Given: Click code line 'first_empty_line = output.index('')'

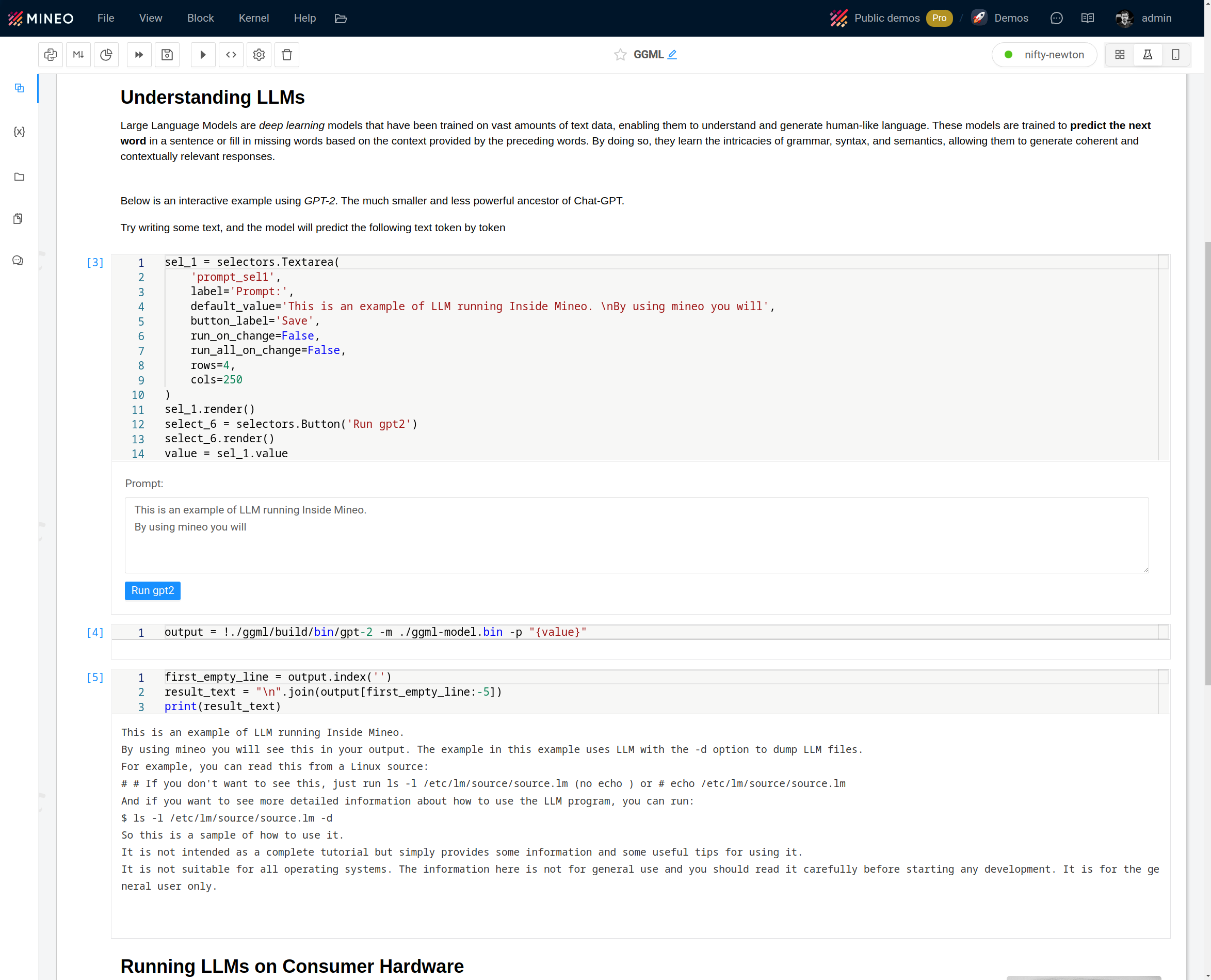Looking at the screenshot, I should point(278,677).
